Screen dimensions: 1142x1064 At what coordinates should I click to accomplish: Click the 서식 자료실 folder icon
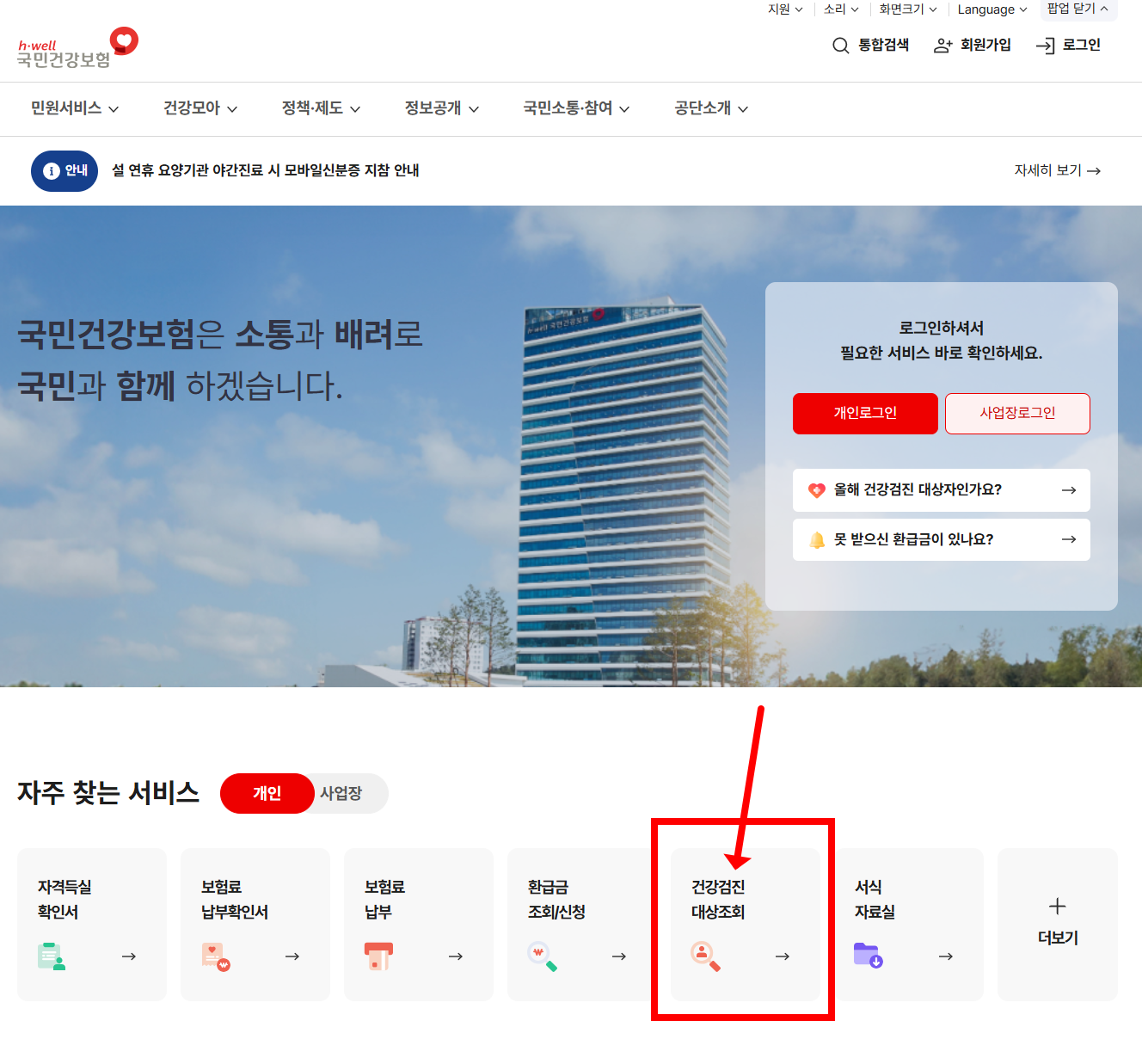[869, 955]
